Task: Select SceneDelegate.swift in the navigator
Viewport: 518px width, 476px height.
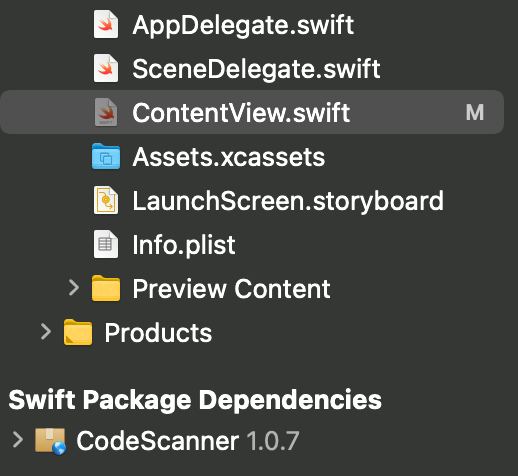Action: (256, 69)
